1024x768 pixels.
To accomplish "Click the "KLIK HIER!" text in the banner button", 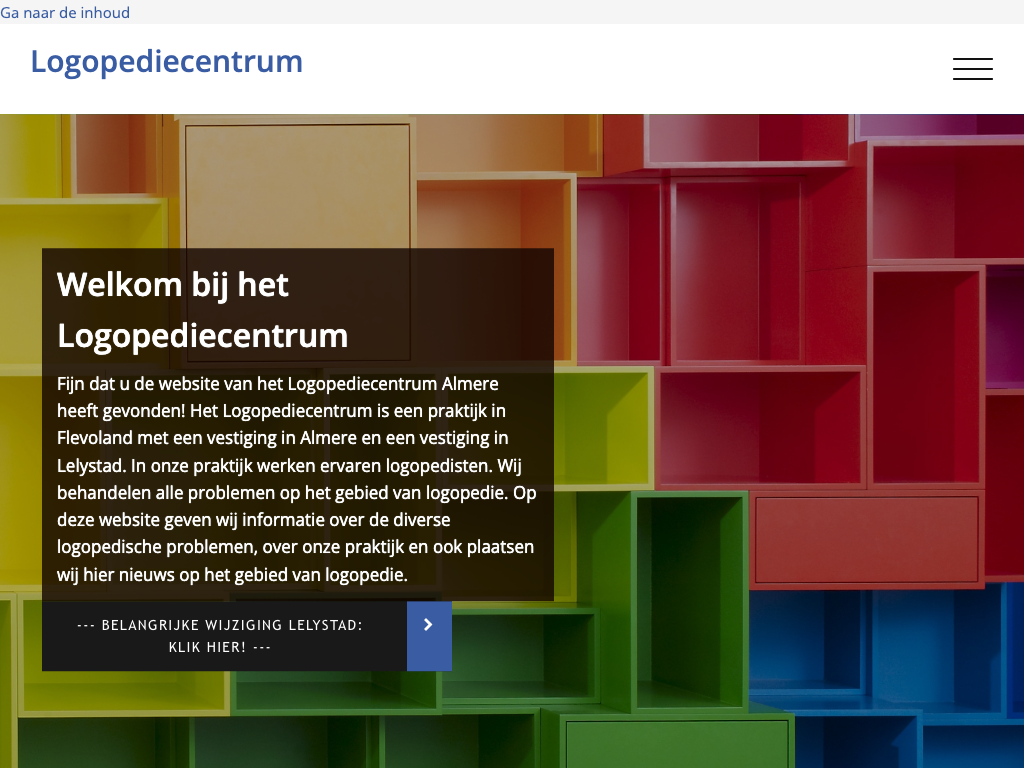I will [220, 648].
